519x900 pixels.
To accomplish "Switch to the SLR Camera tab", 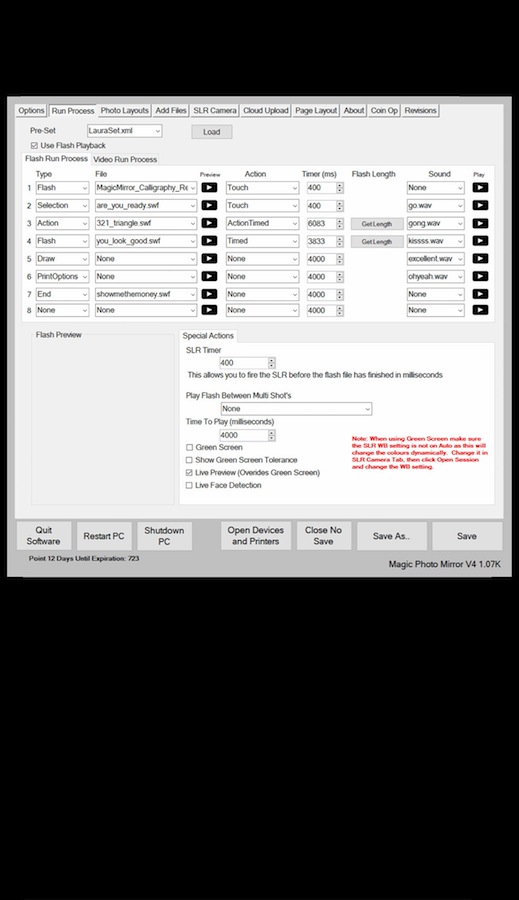I will [215, 111].
